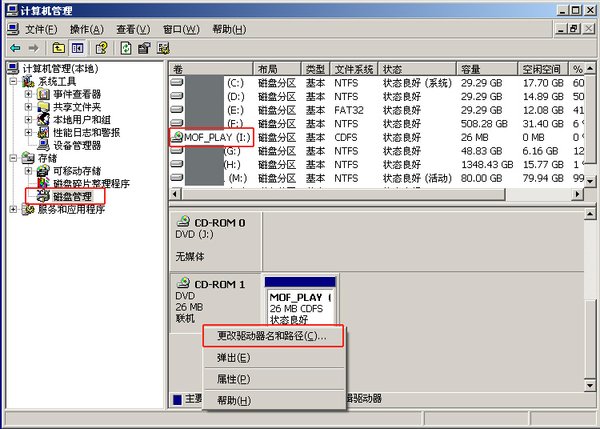Select the MOF_PLAY 26 MB CDFS partition box

click(300, 306)
